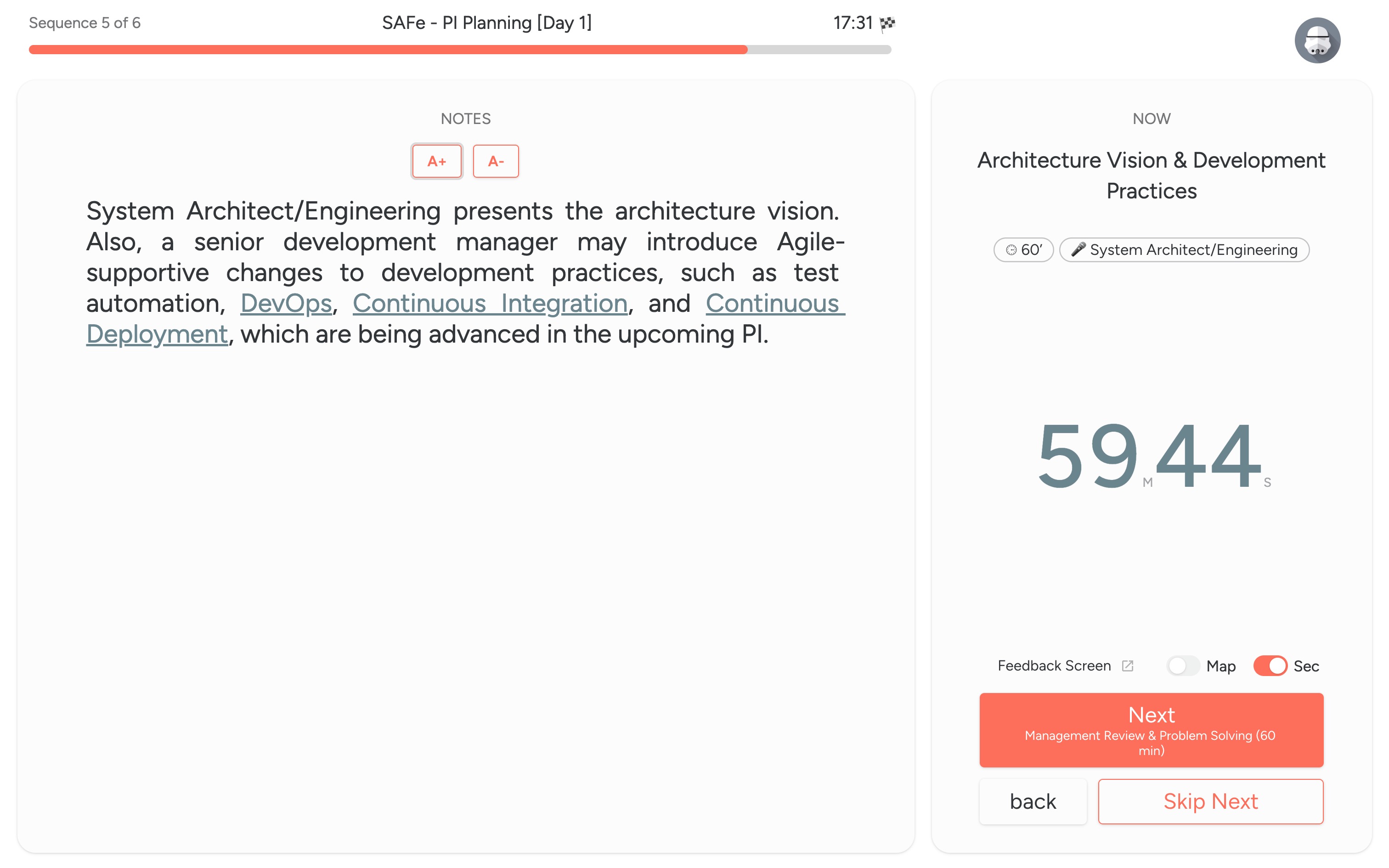
Task: Follow the Continuous Integration link
Action: [x=490, y=303]
